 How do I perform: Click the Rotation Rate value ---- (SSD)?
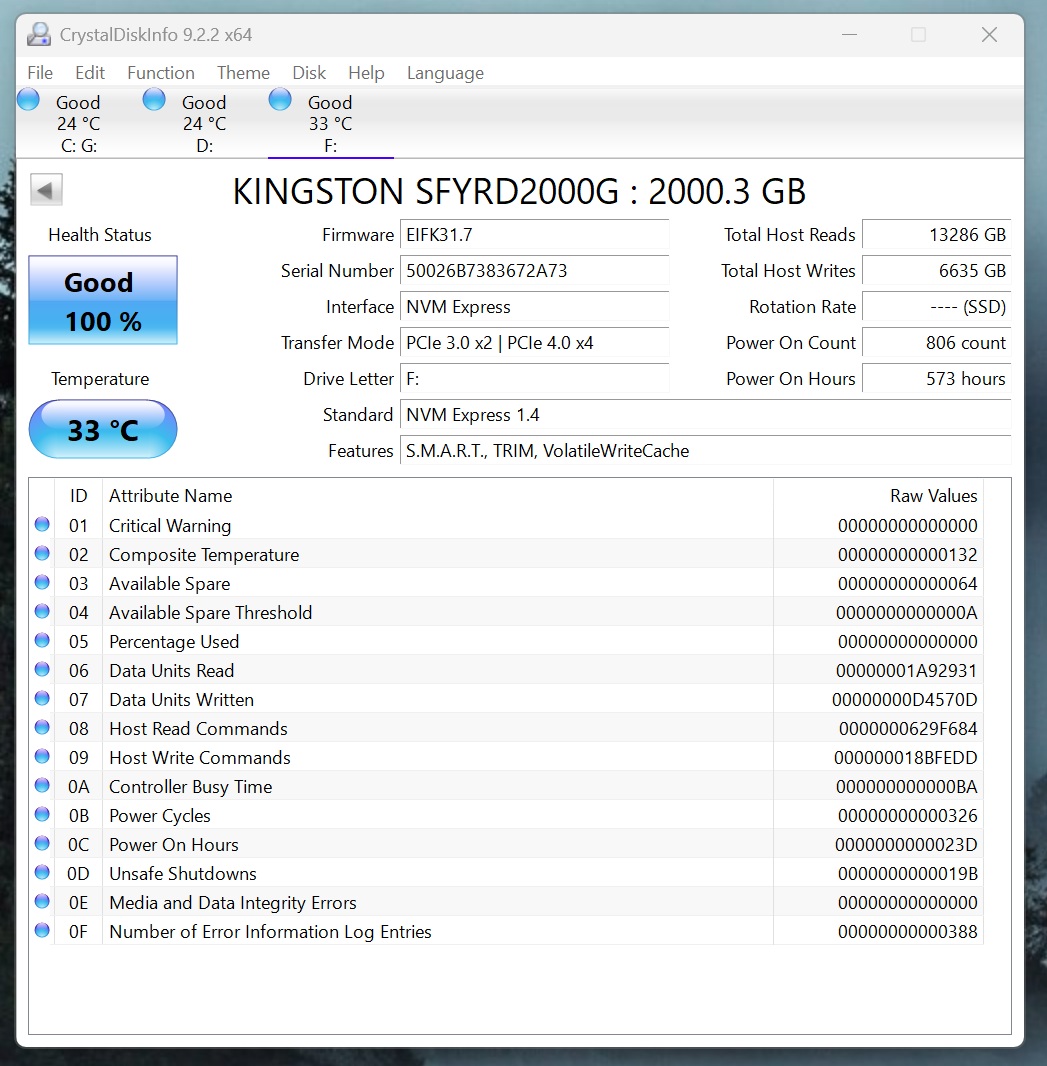[x=937, y=307]
